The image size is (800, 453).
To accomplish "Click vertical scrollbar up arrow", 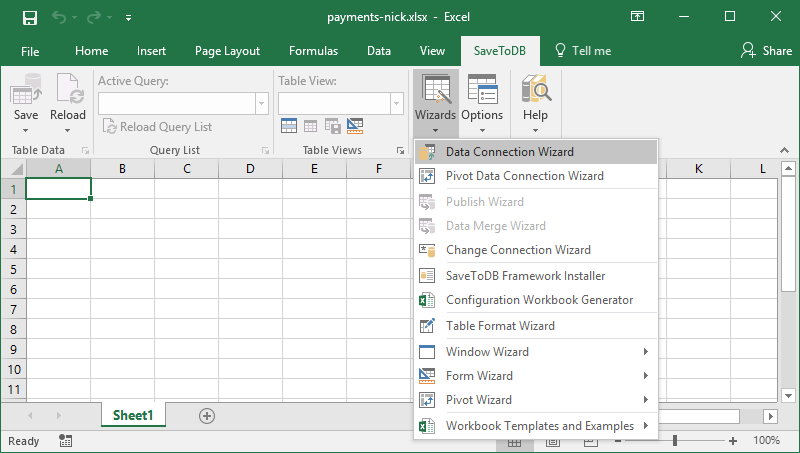I will [788, 168].
